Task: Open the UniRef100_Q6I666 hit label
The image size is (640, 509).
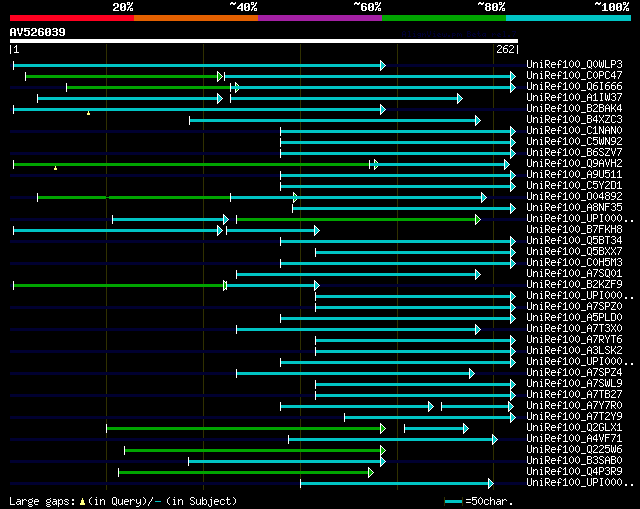Action: pos(574,87)
